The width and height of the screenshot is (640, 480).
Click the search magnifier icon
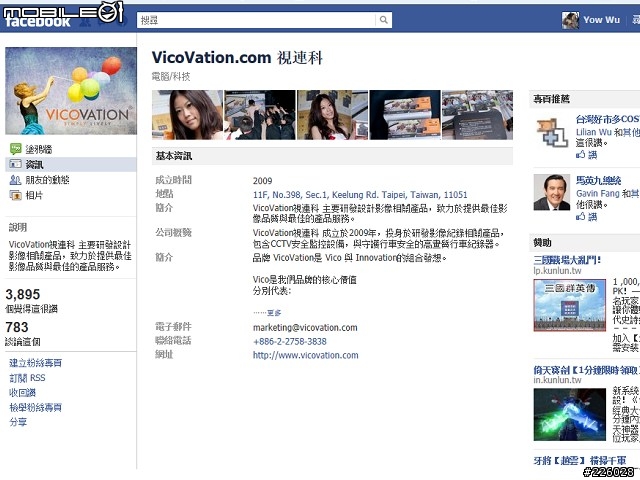(x=383, y=20)
